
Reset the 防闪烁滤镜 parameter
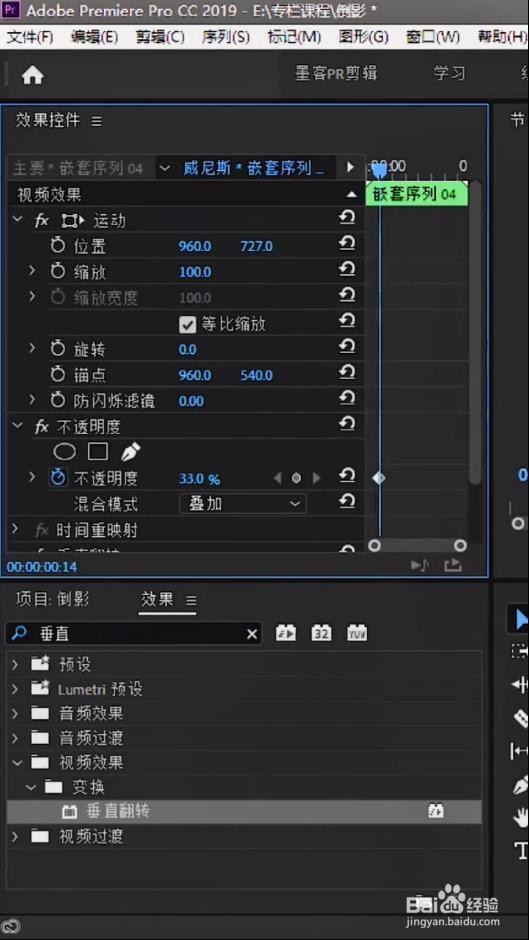(347, 399)
